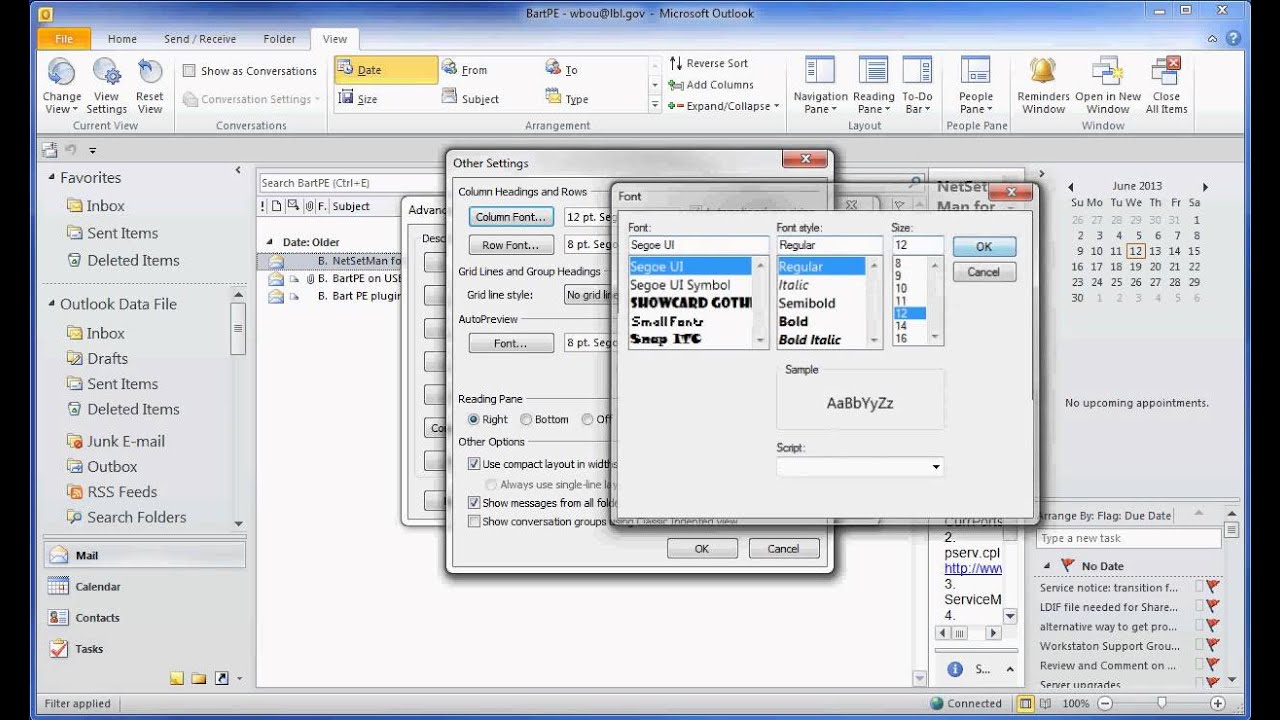
Task: Open the Reminders Window
Action: [1043, 85]
